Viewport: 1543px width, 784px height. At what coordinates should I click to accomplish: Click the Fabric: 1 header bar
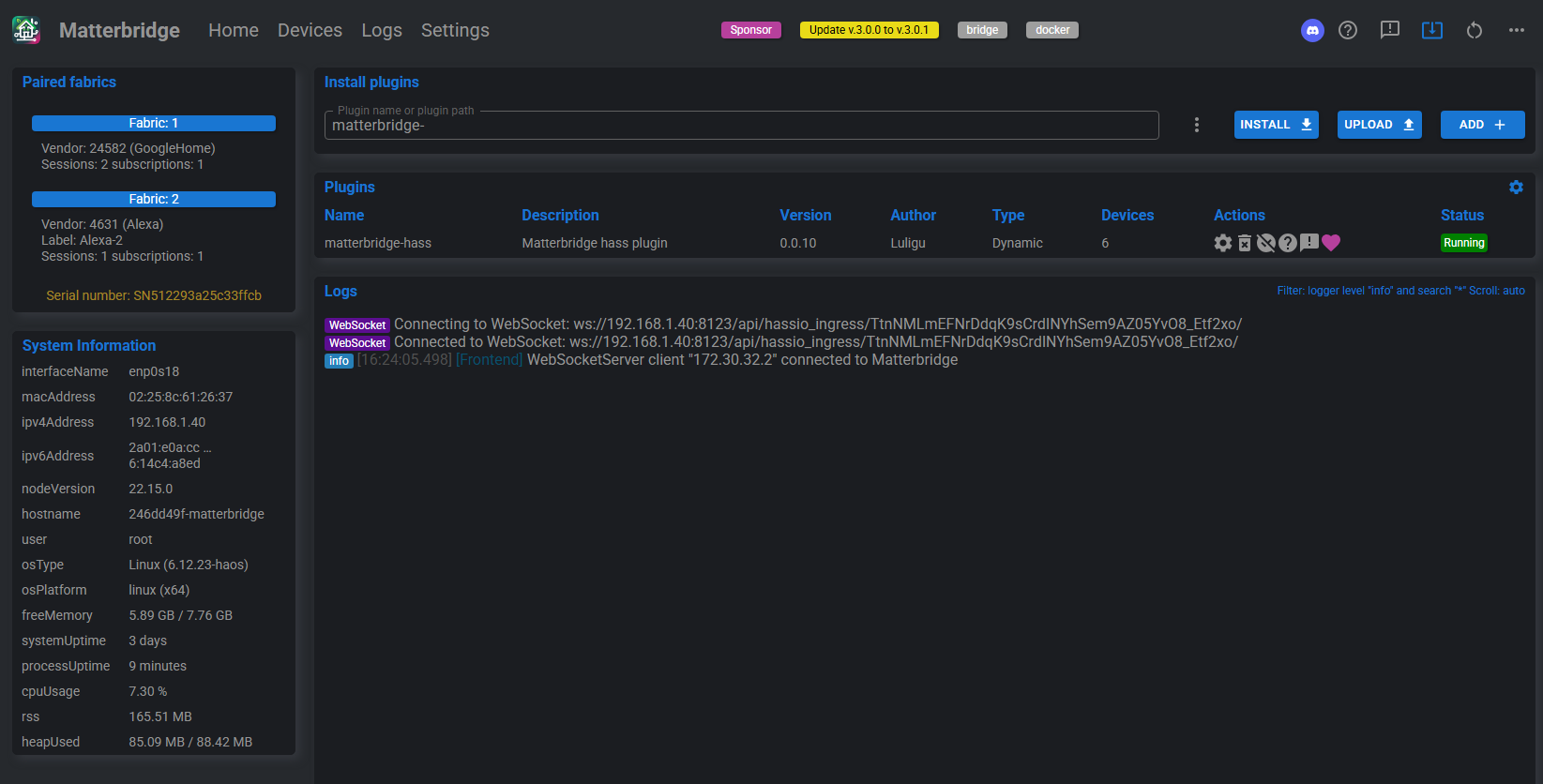click(154, 123)
